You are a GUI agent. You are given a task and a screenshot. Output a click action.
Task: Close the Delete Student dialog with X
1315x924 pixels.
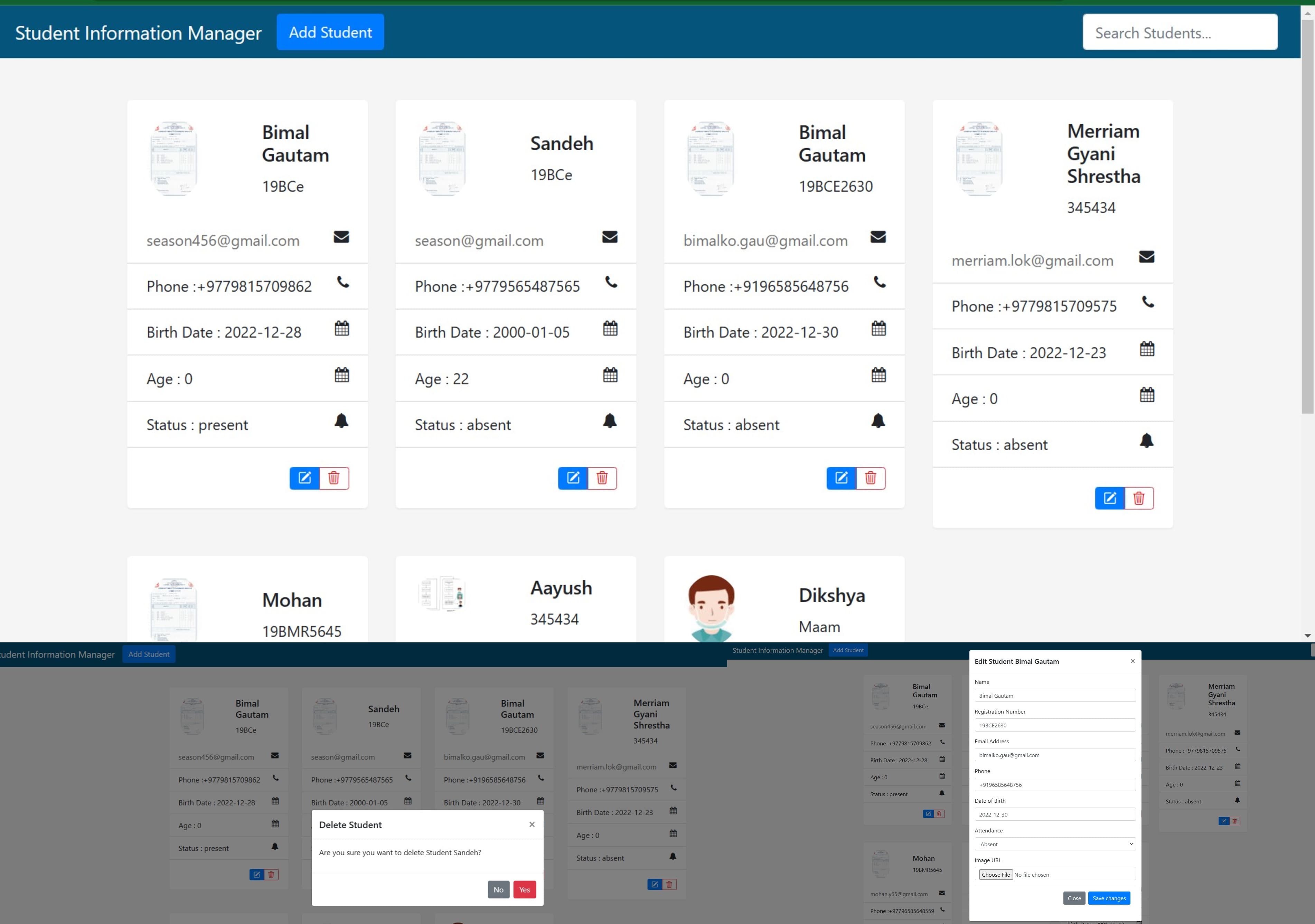(x=532, y=824)
